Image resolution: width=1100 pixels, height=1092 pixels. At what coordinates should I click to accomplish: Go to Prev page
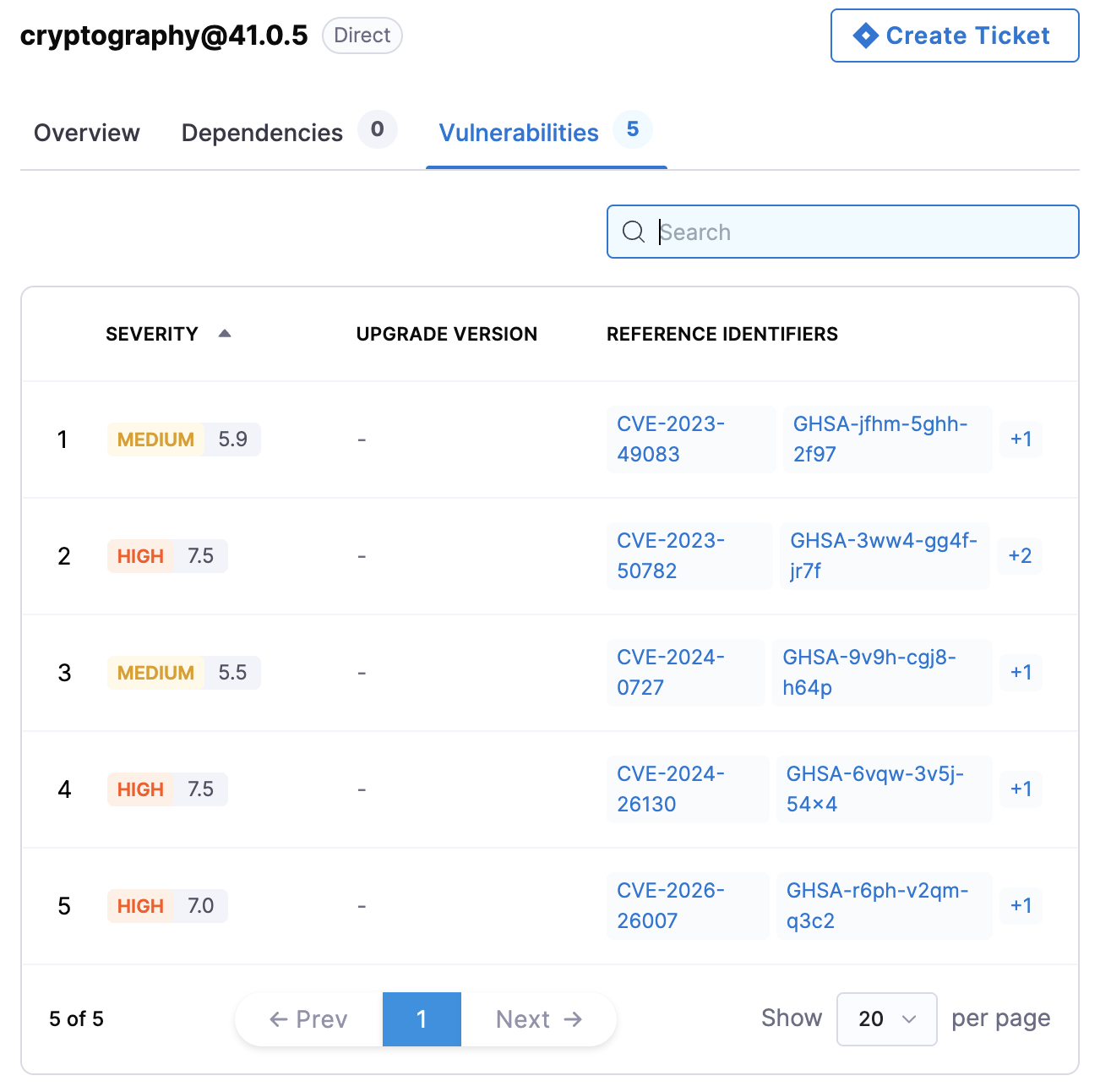click(x=308, y=1019)
